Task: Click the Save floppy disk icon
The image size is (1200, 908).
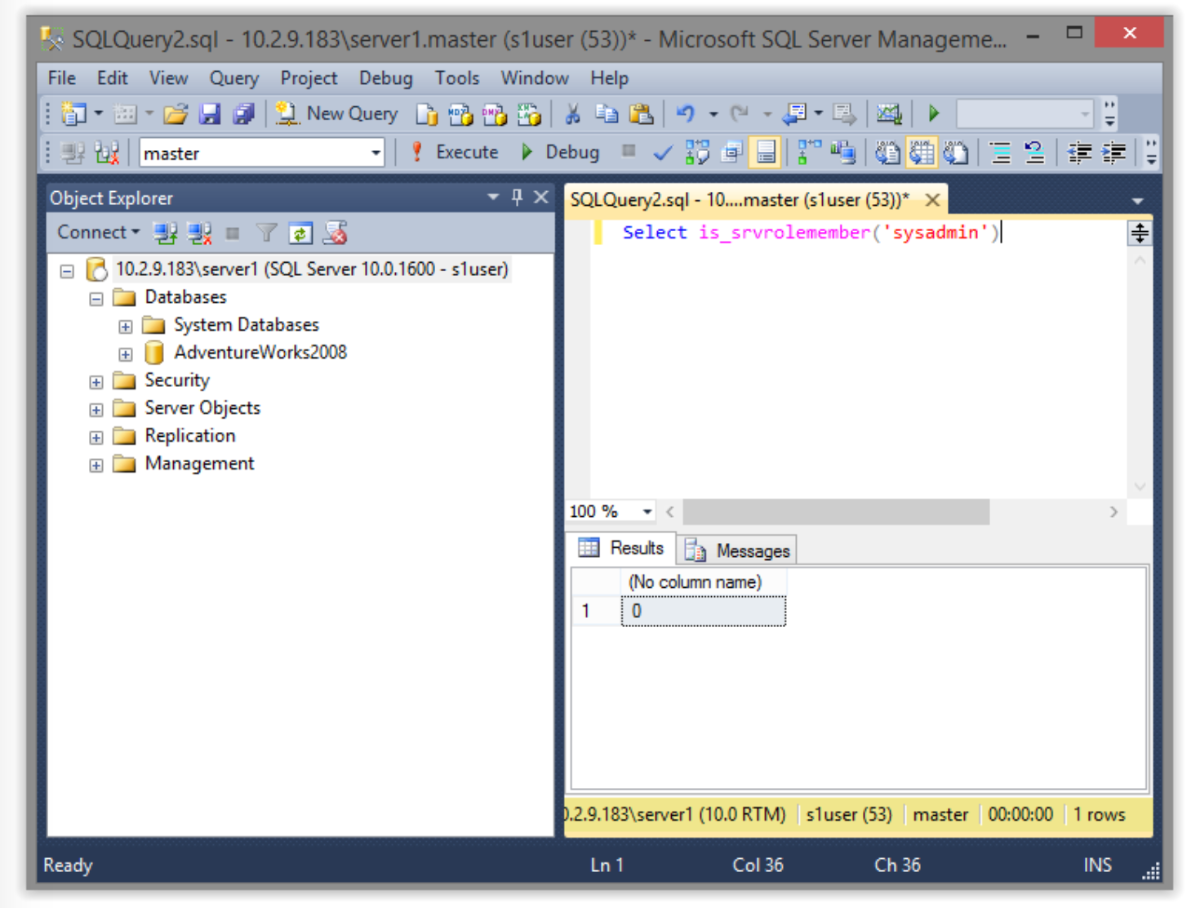Action: (209, 114)
